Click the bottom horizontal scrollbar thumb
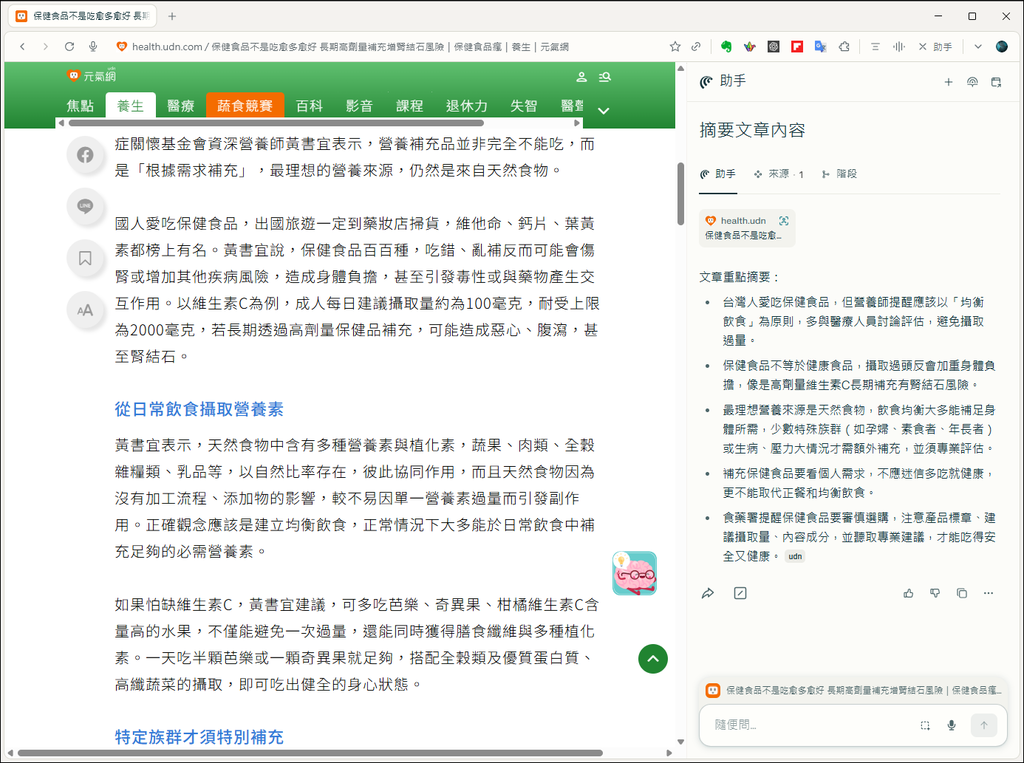 click(x=311, y=753)
